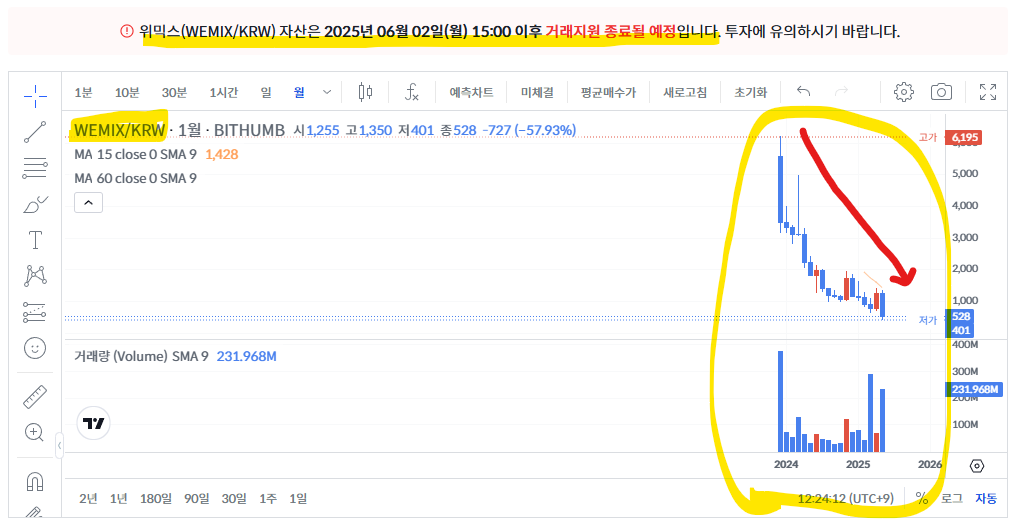The width and height of the screenshot is (1025, 526).
Task: Take a chart snapshot with camera
Action: [x=941, y=92]
